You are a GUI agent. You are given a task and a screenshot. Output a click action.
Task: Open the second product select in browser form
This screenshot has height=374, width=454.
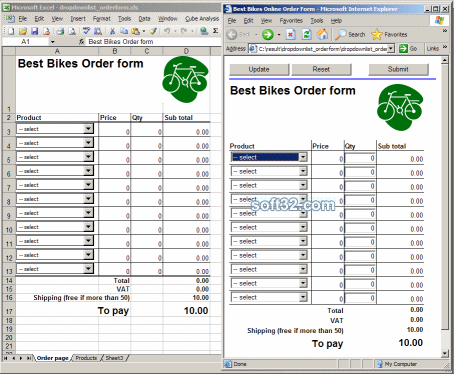coord(303,171)
